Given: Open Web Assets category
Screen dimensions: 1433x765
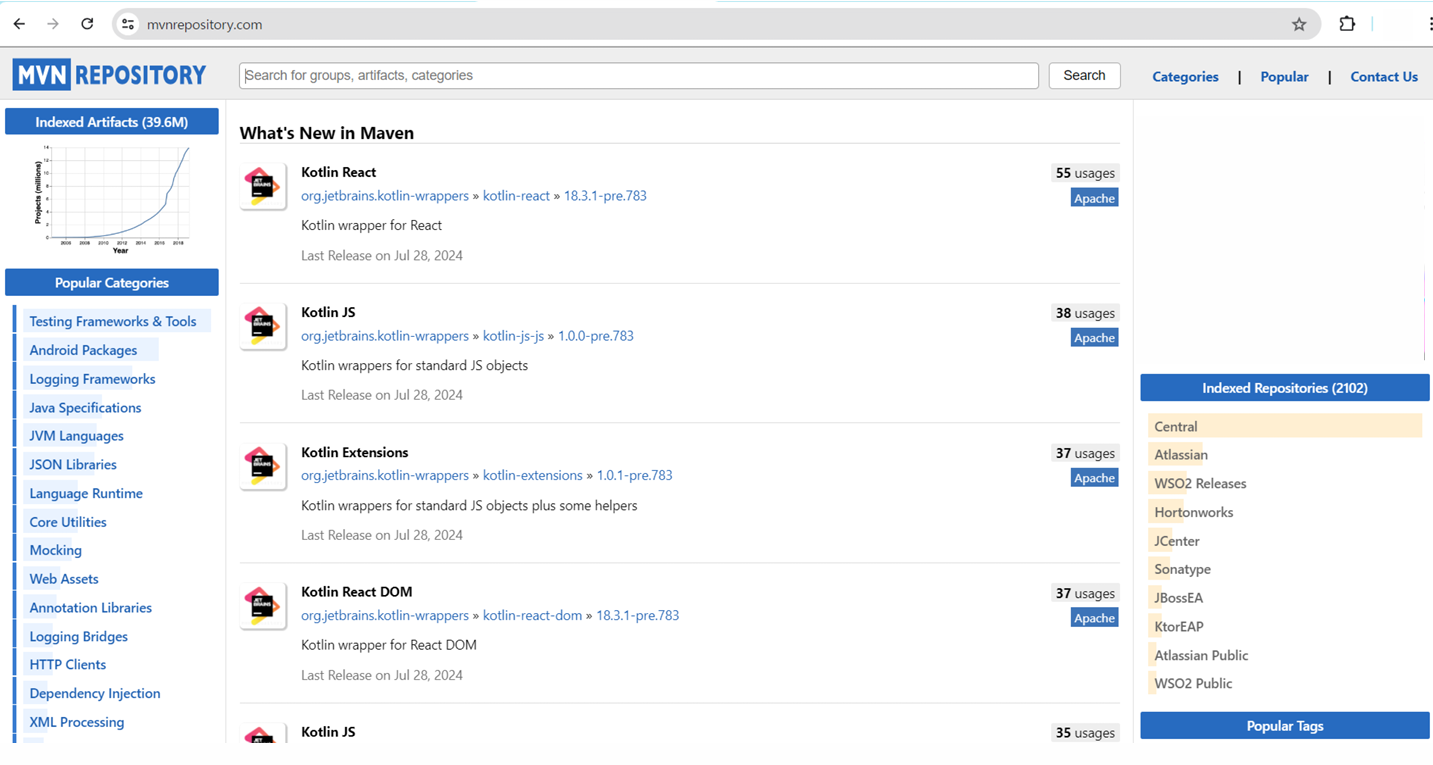Looking at the screenshot, I should [x=64, y=579].
